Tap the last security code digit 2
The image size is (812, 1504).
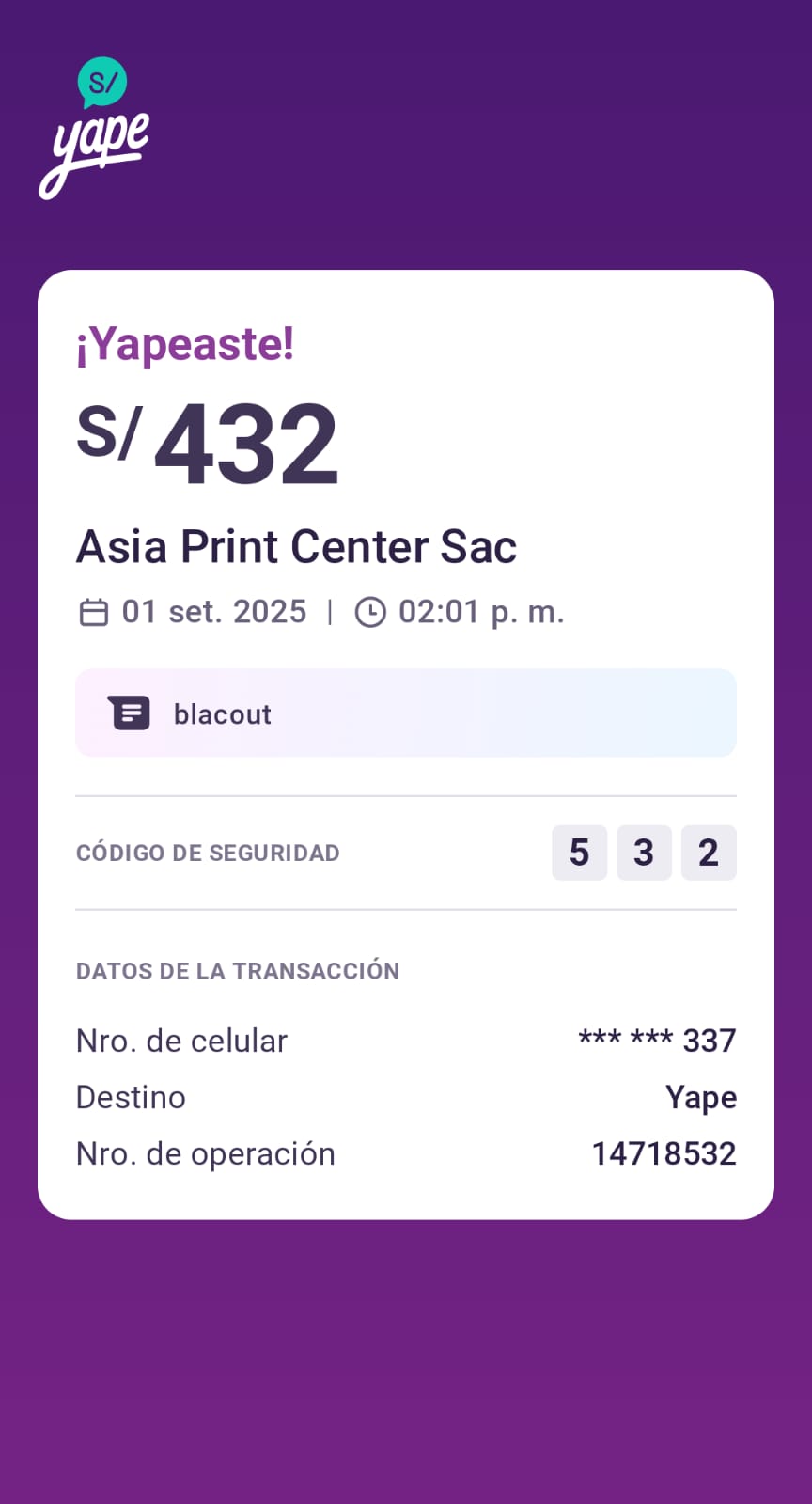point(709,853)
